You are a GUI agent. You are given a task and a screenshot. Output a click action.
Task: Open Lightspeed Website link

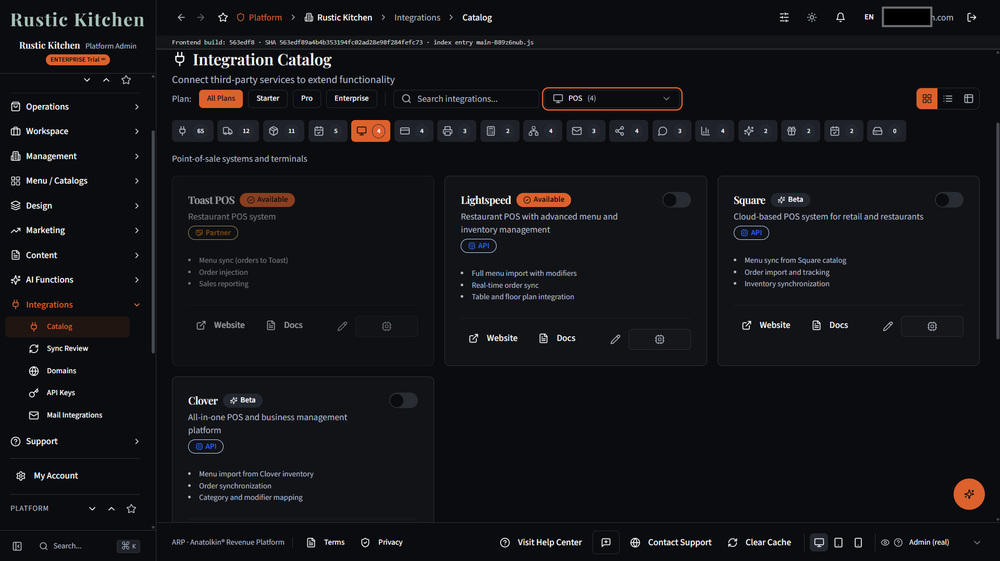(493, 339)
